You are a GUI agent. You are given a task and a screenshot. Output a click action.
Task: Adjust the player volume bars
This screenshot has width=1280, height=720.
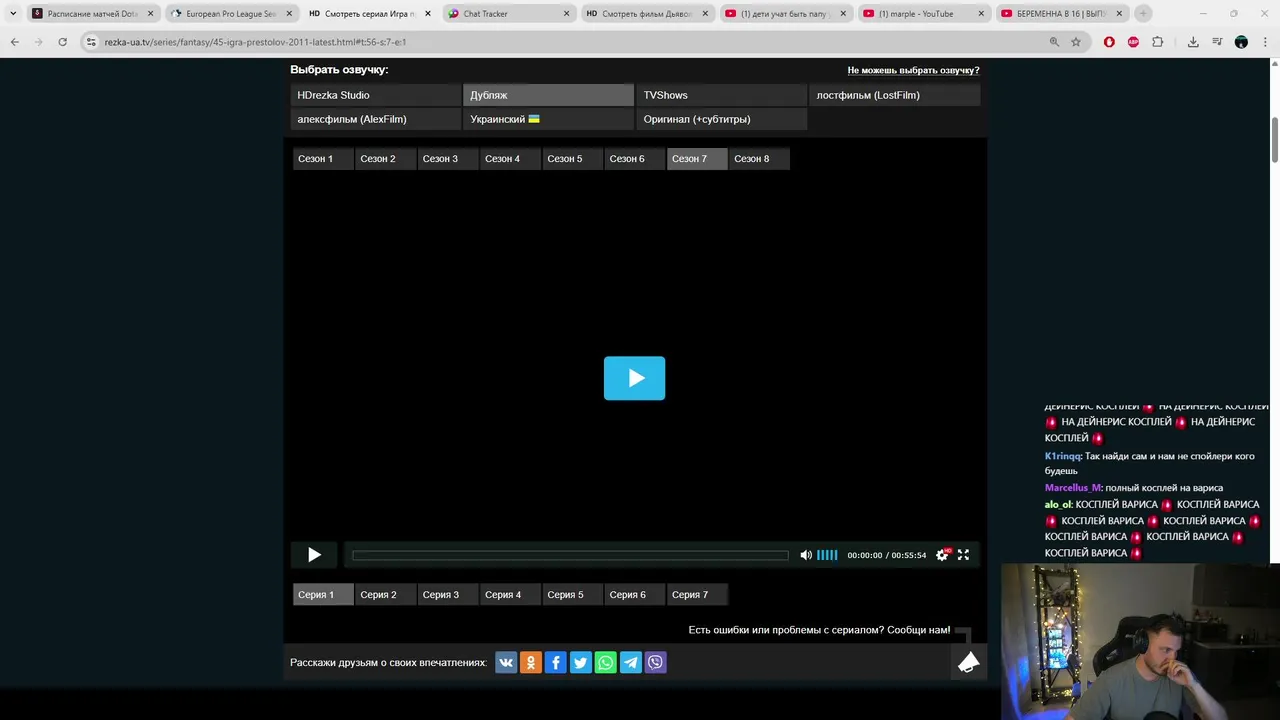pyautogui.click(x=827, y=555)
